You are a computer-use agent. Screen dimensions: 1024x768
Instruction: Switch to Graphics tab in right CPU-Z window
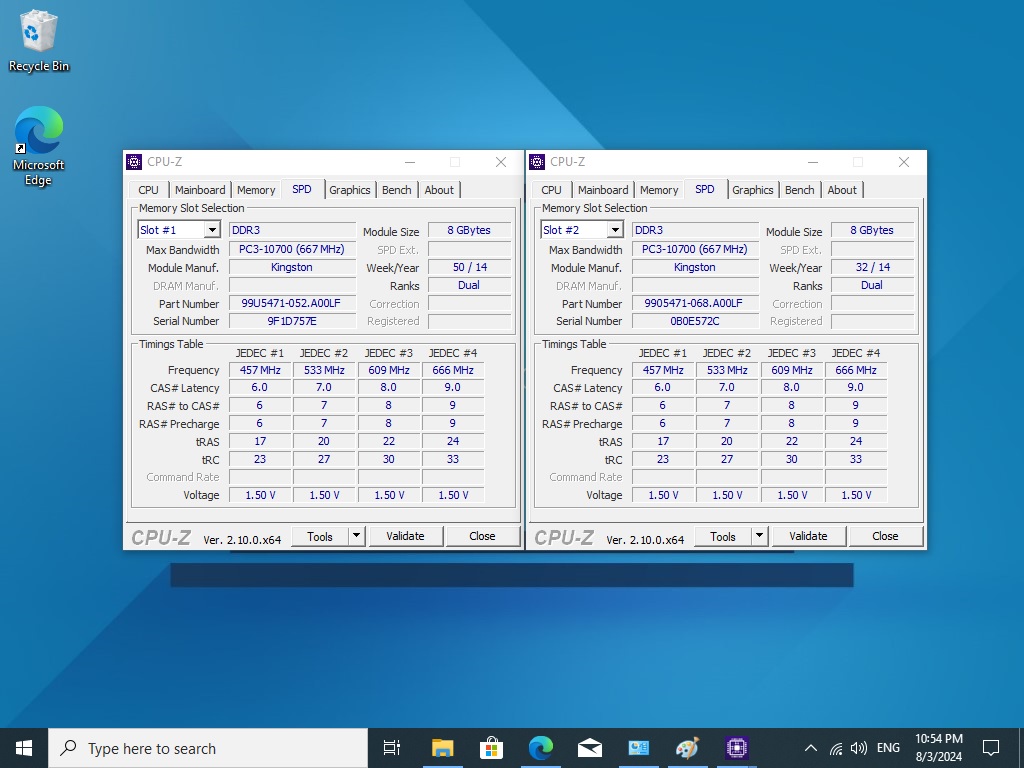click(x=752, y=190)
